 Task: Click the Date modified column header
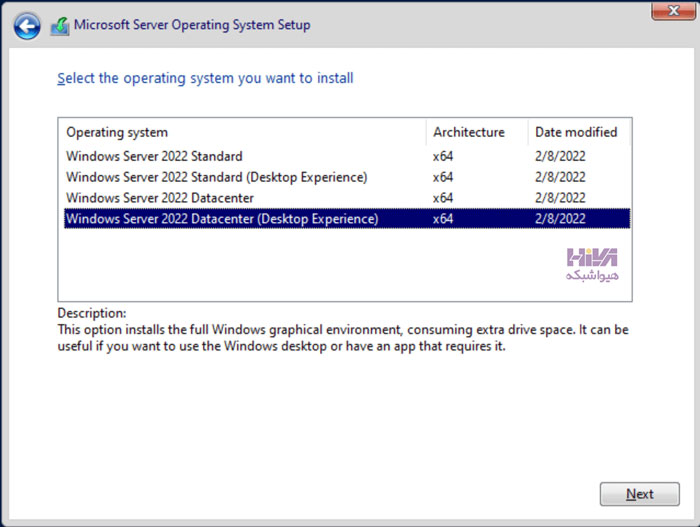(579, 132)
